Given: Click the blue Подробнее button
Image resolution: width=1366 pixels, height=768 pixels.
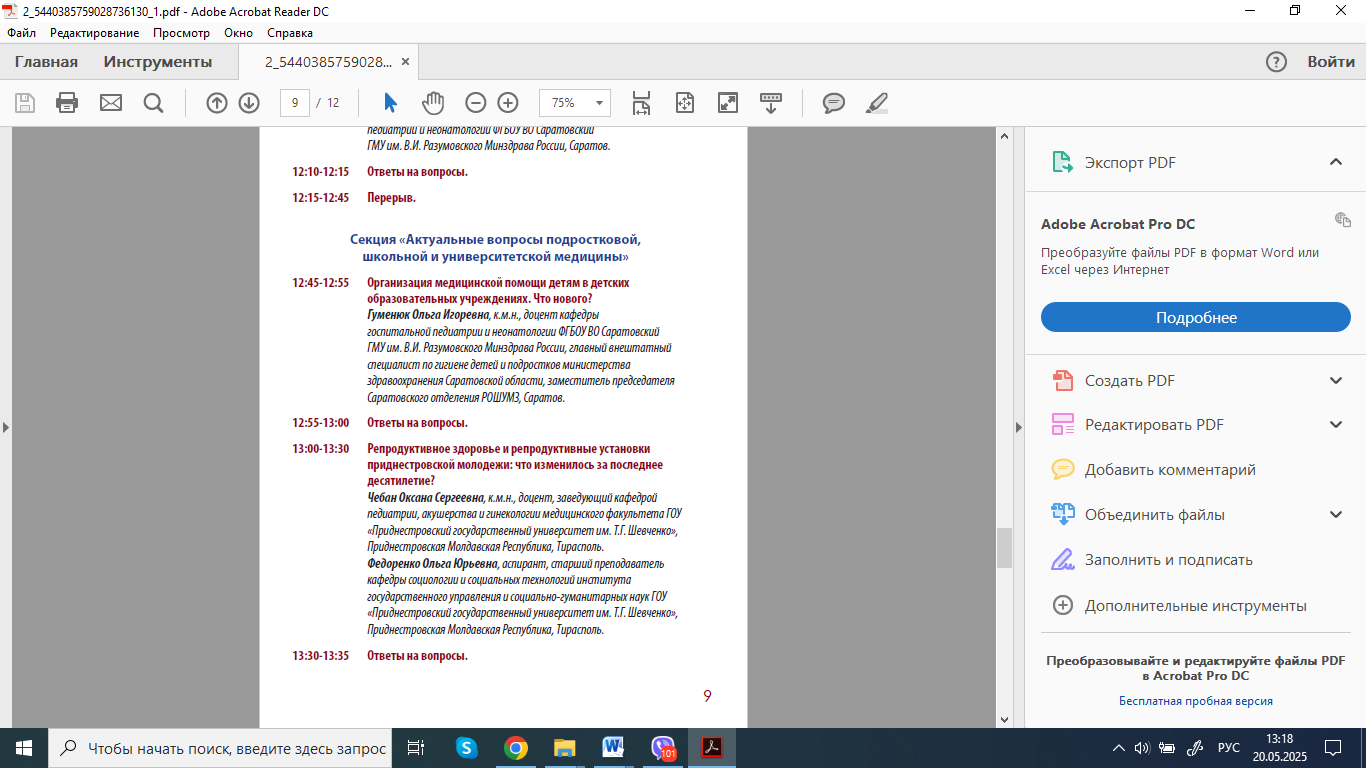Looking at the screenshot, I should (1196, 317).
